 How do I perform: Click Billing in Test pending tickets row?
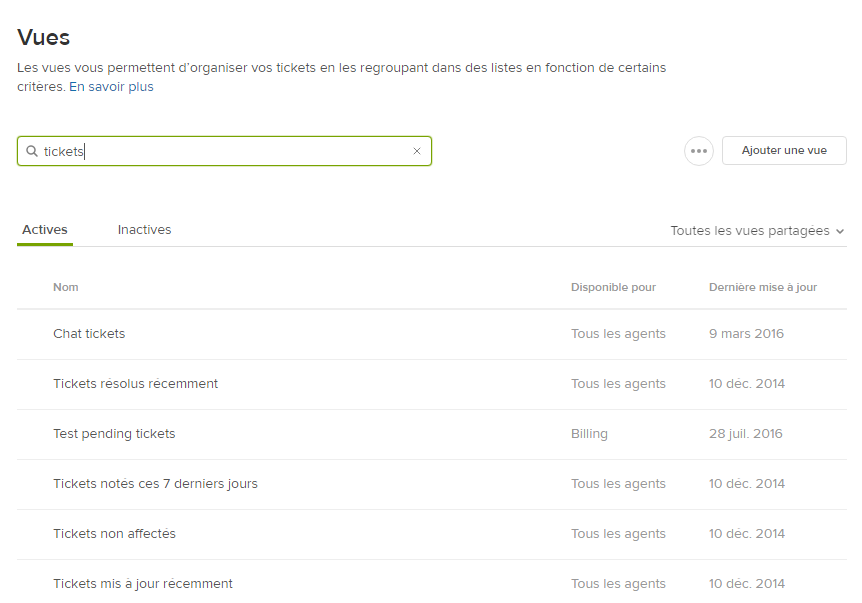point(589,434)
